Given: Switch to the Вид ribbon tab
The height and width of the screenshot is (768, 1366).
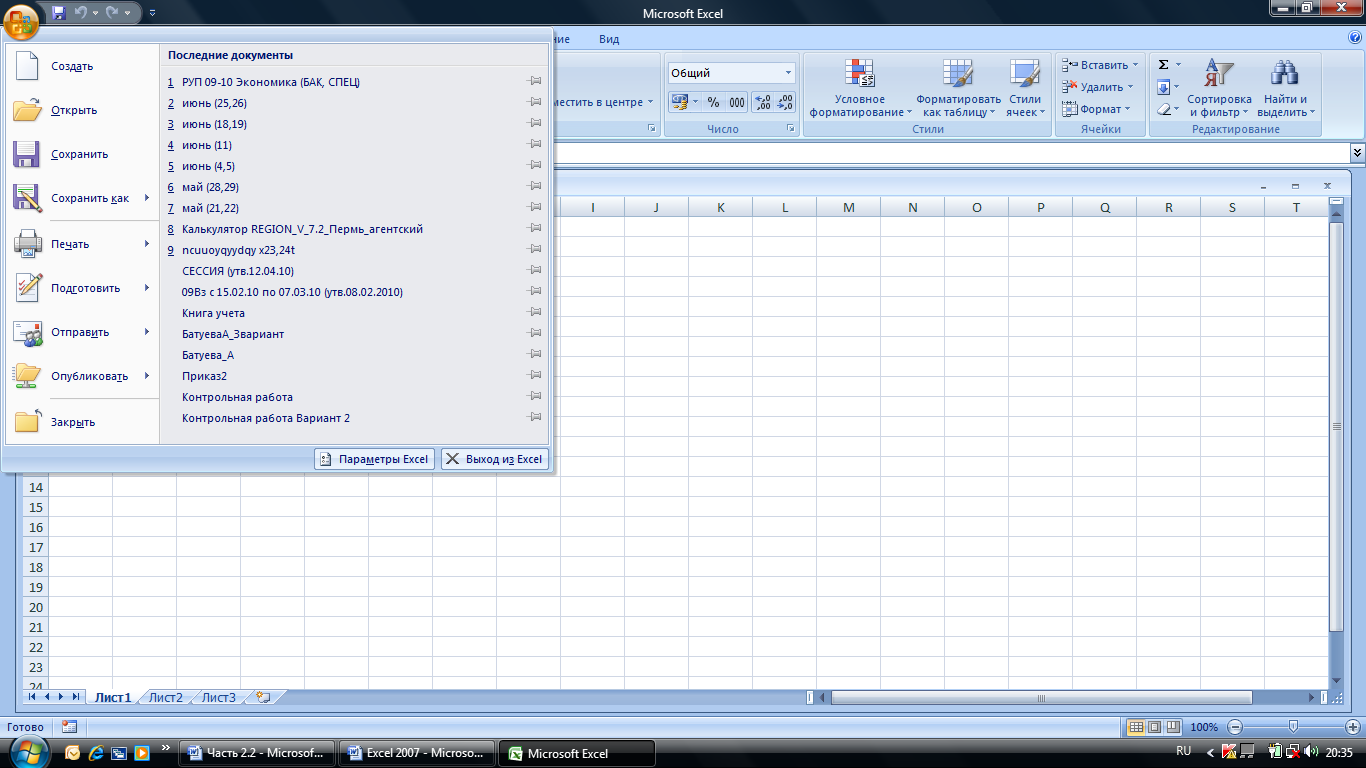Looking at the screenshot, I should pyautogui.click(x=609, y=40).
